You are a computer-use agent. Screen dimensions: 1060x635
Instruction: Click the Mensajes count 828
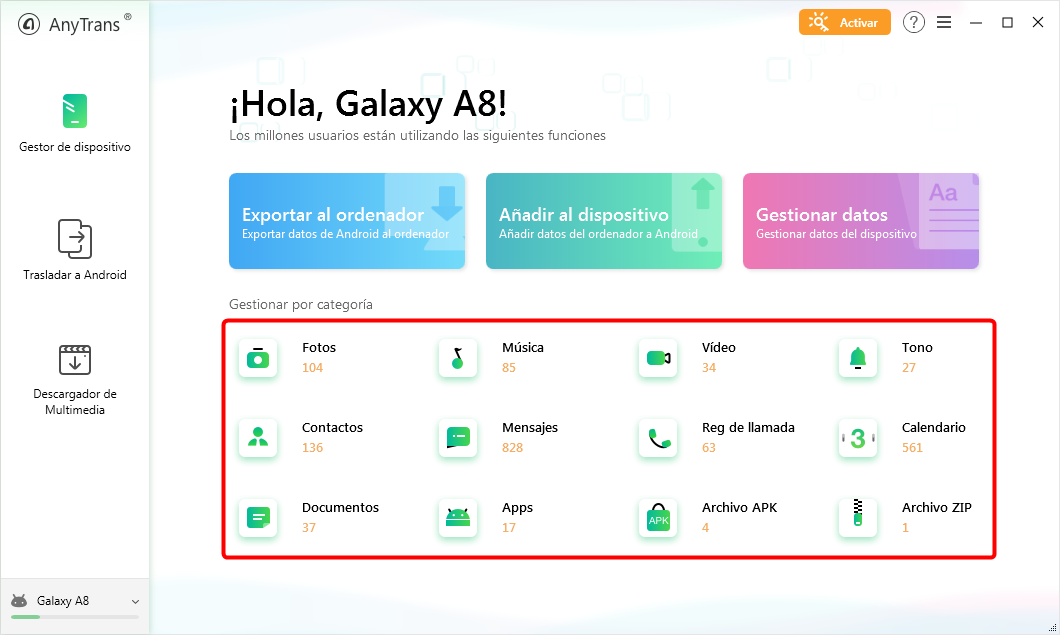coord(512,448)
